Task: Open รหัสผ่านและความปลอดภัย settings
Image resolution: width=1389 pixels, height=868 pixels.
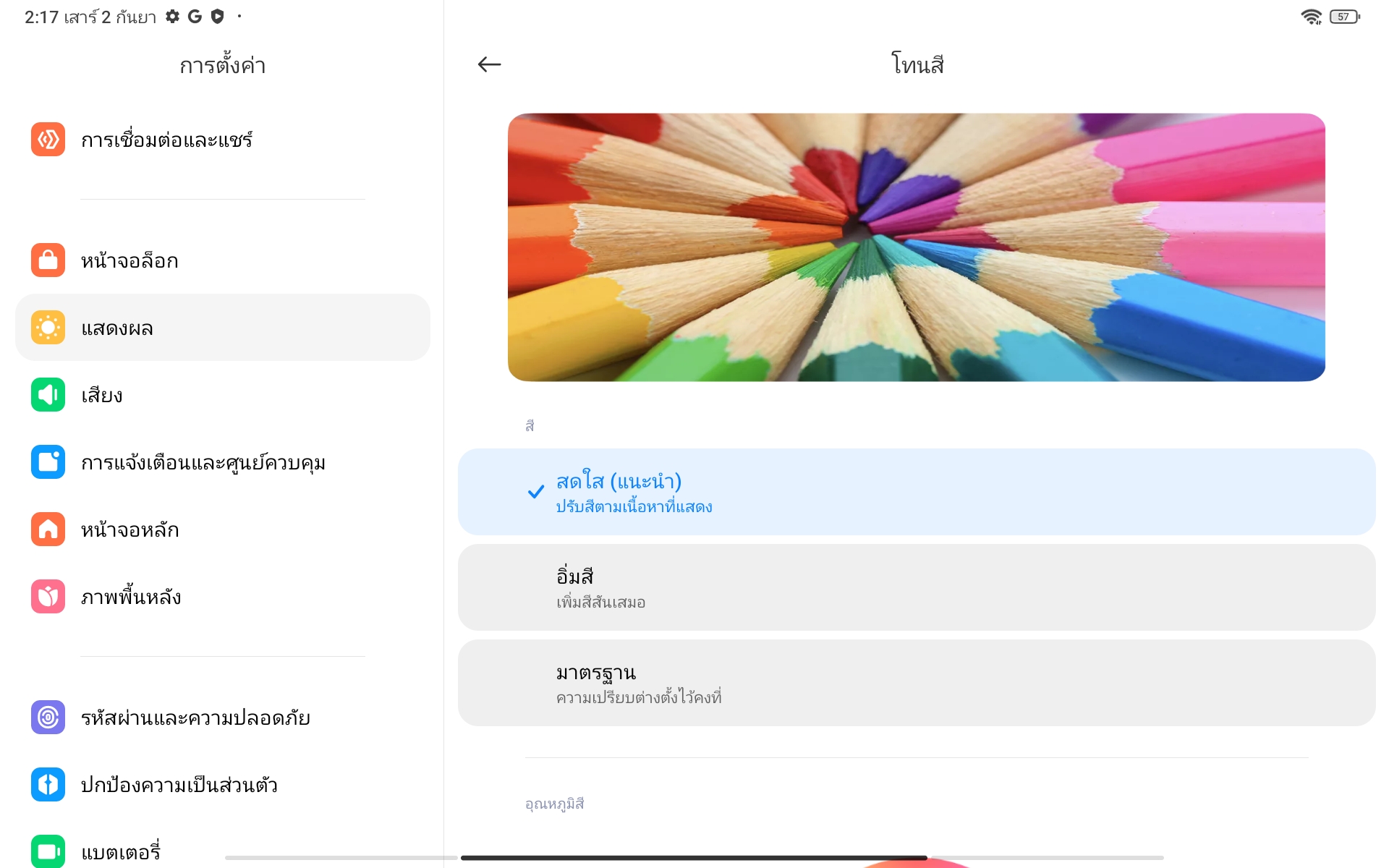Action: [223, 718]
